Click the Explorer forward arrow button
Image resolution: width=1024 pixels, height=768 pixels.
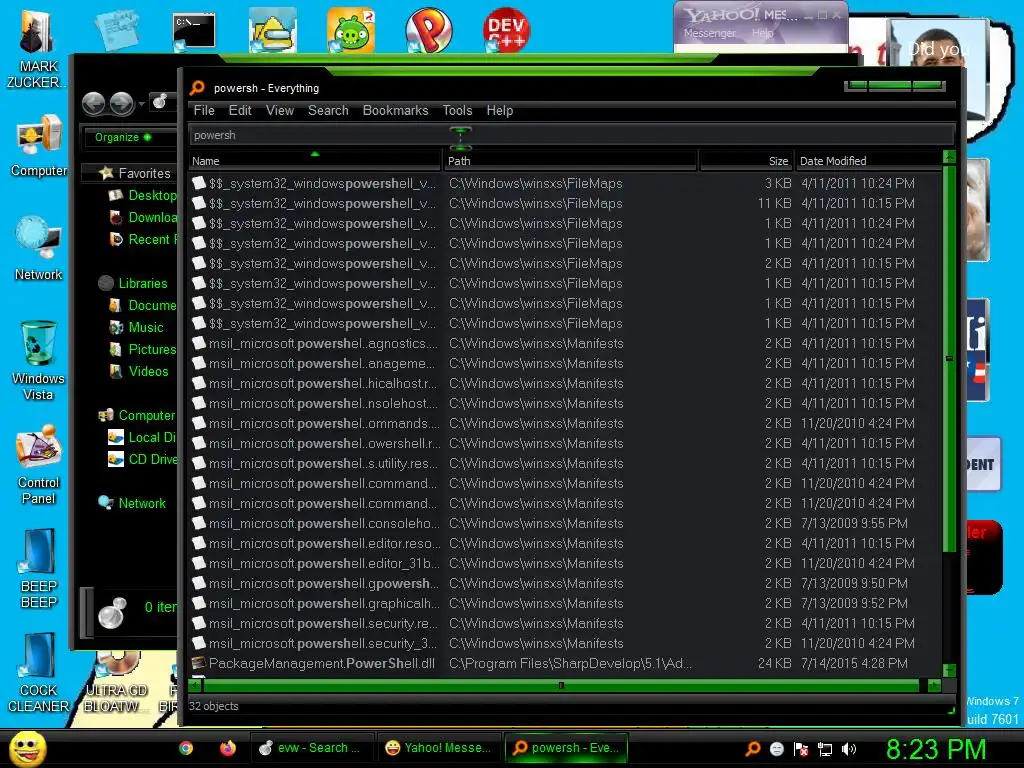click(x=121, y=103)
